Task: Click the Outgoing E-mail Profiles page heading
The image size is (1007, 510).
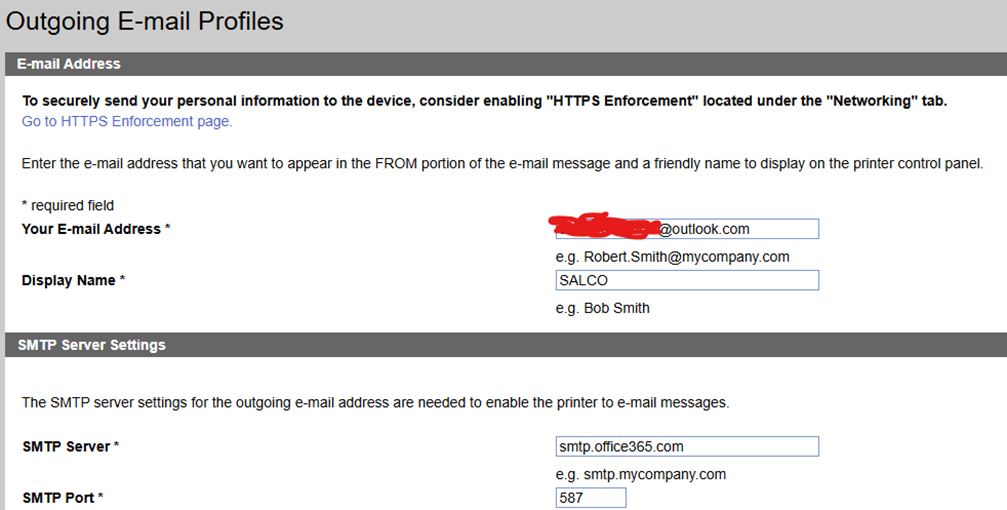Action: (145, 21)
